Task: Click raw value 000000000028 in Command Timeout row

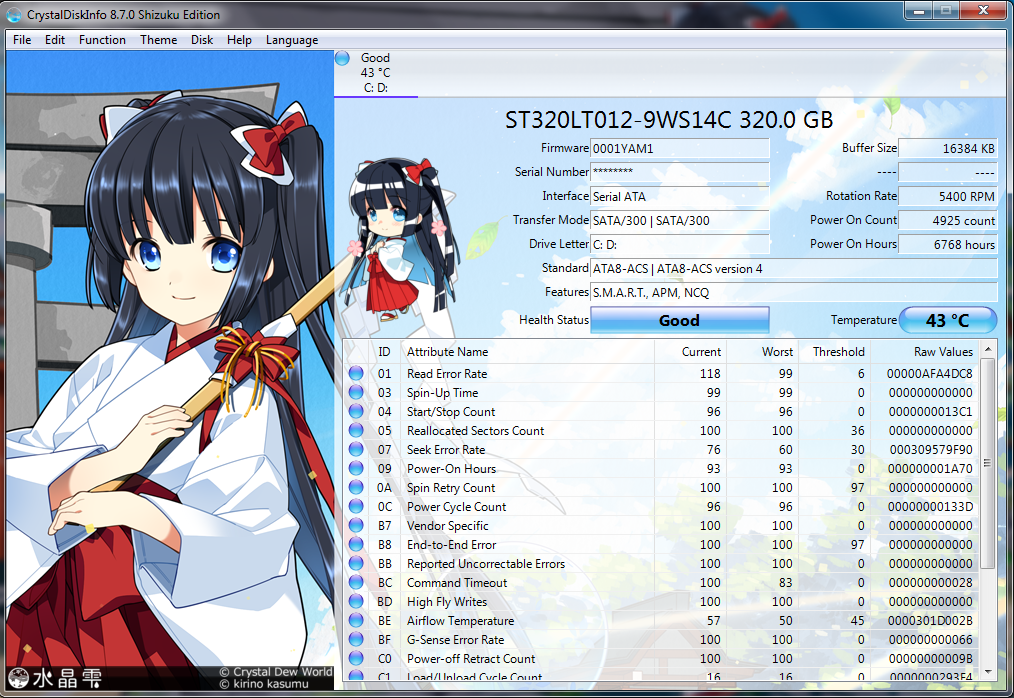Action: pyautogui.click(x=931, y=583)
